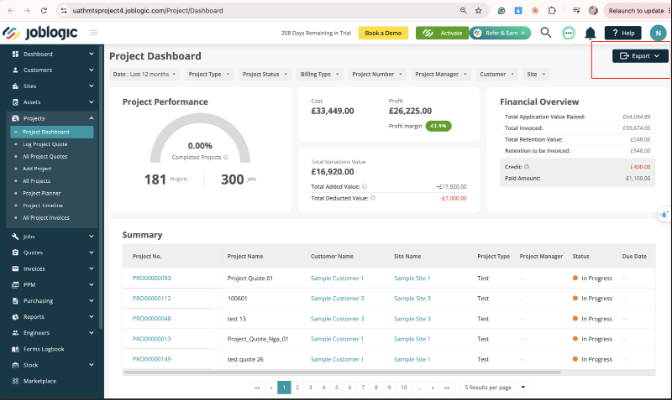The image size is (672, 400).
Task: Click the Engineers sidebar icon
Action: [x=15, y=333]
